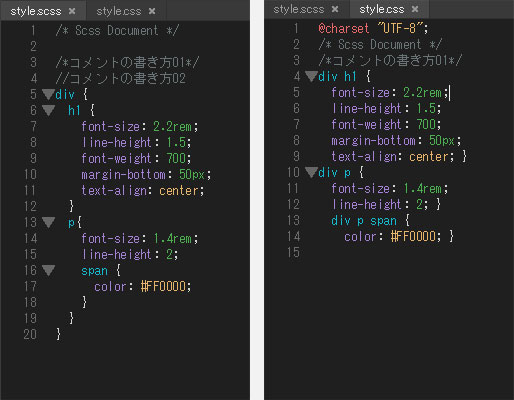Screen dimensions: 514x400
Task: Switch to style.scss tab in right editor
Action: click(x=299, y=9)
